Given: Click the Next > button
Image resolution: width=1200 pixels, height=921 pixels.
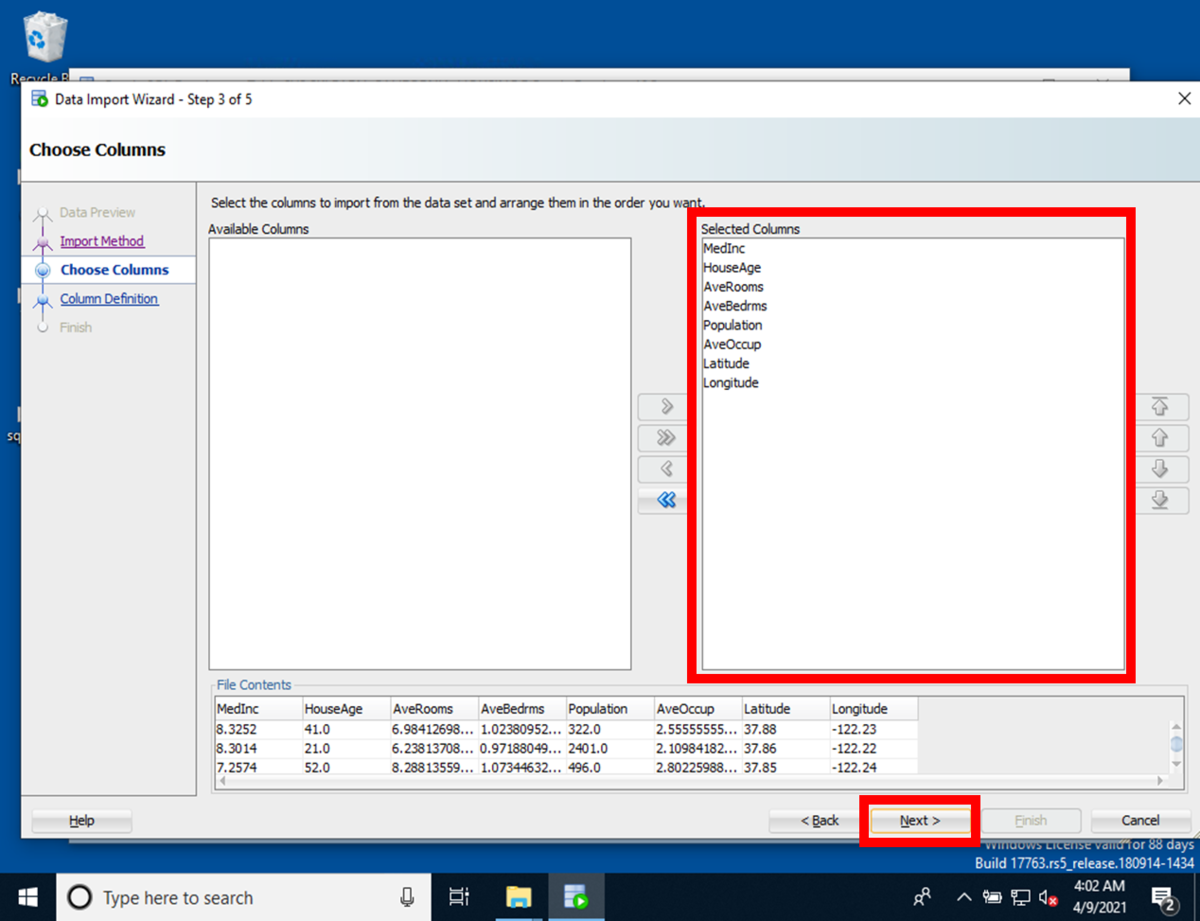Looking at the screenshot, I should (920, 821).
